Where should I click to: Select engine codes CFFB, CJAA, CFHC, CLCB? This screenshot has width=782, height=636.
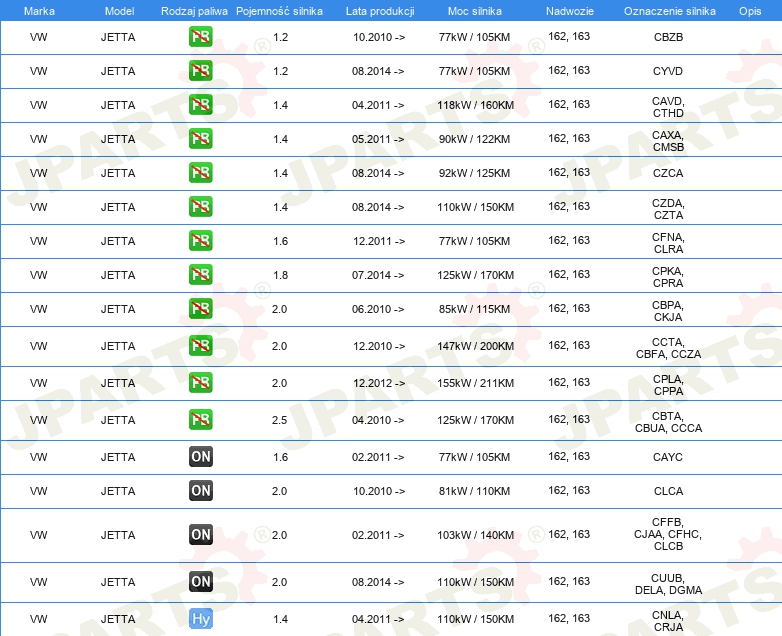tap(668, 534)
